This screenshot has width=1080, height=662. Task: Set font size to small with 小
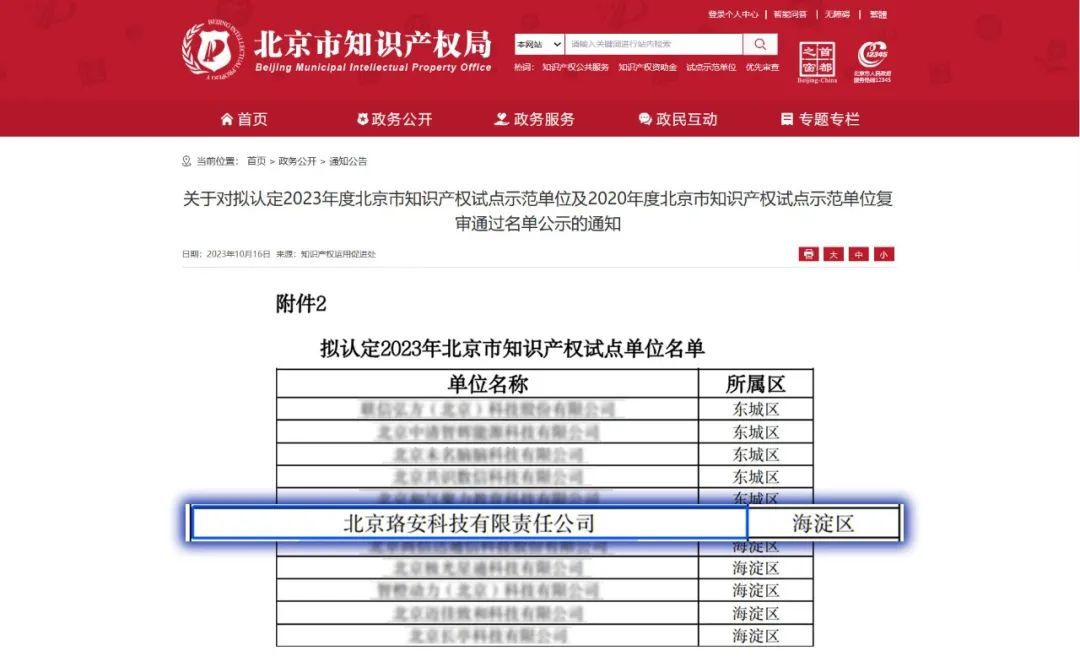pyautogui.click(x=884, y=254)
